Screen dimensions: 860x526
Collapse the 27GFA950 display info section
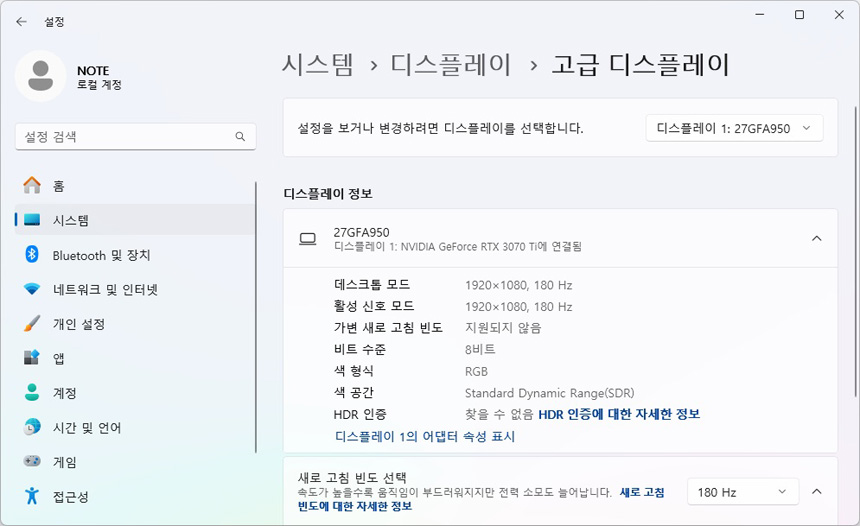pyautogui.click(x=816, y=238)
